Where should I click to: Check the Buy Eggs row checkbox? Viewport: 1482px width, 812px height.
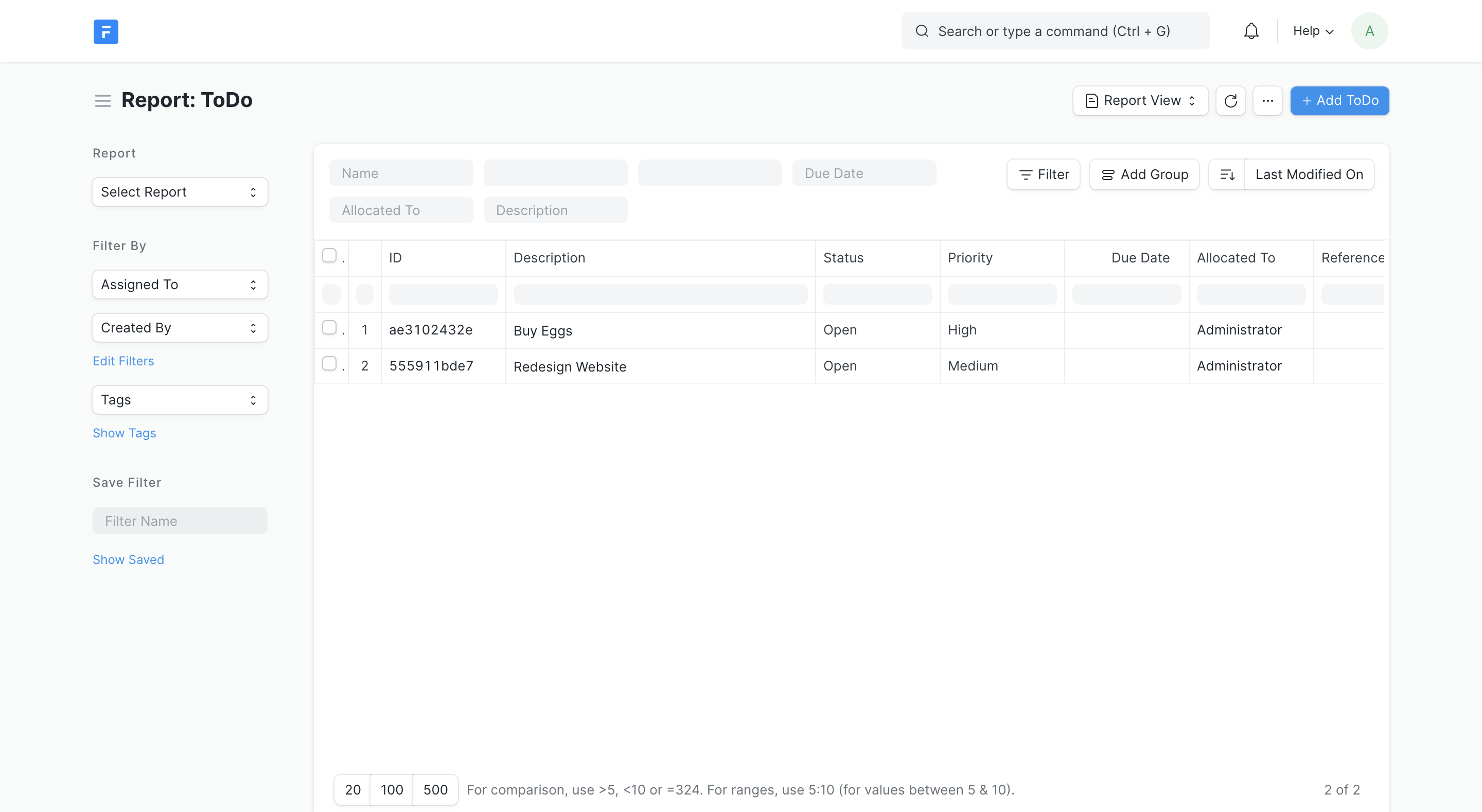click(x=330, y=327)
